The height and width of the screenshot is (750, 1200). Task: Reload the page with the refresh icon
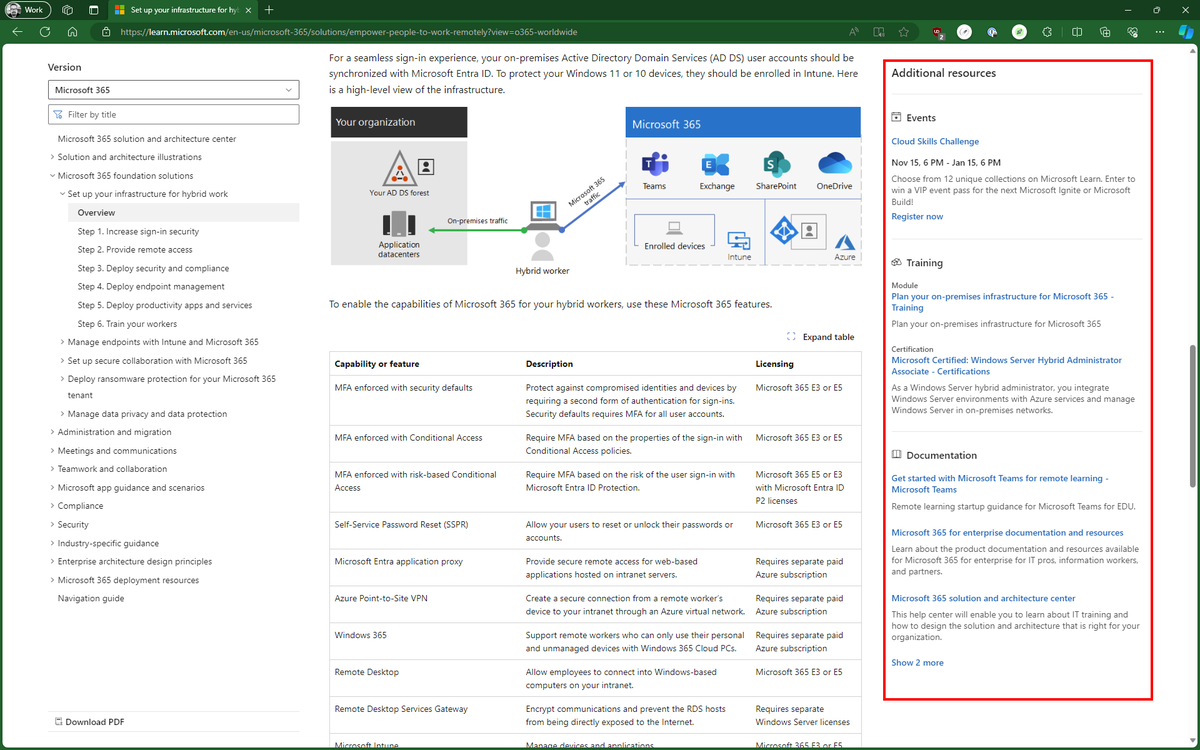(45, 31)
